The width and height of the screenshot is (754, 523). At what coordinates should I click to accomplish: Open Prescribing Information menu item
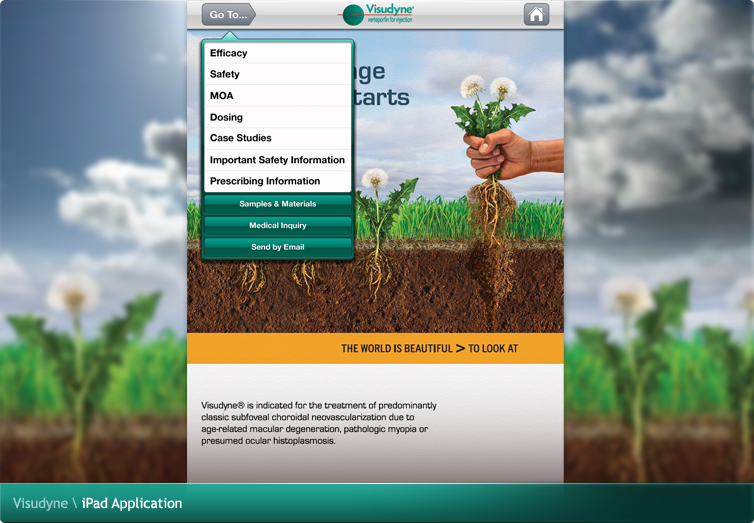point(277,181)
